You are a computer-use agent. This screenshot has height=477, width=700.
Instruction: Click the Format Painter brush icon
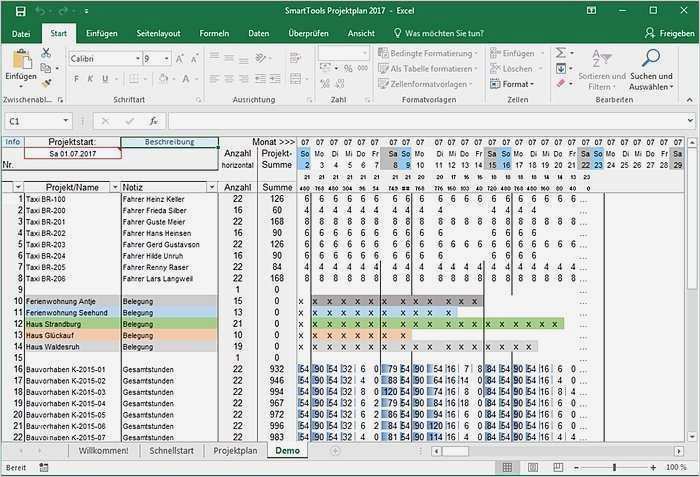pos(46,83)
